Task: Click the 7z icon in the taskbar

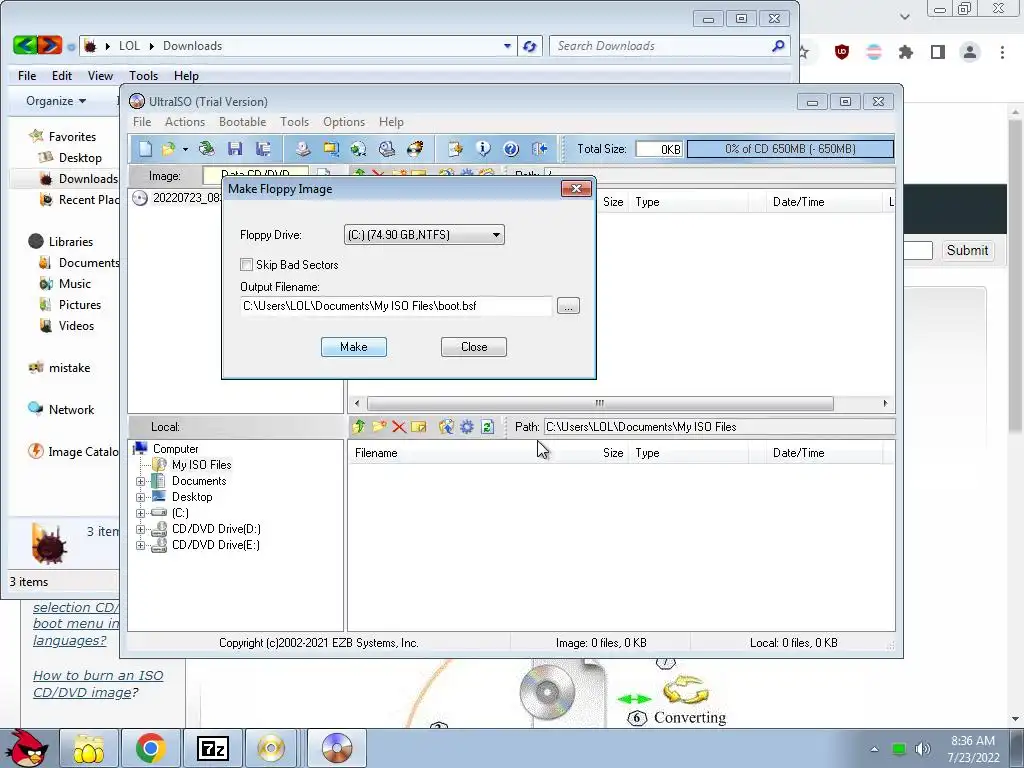Action: point(212,748)
